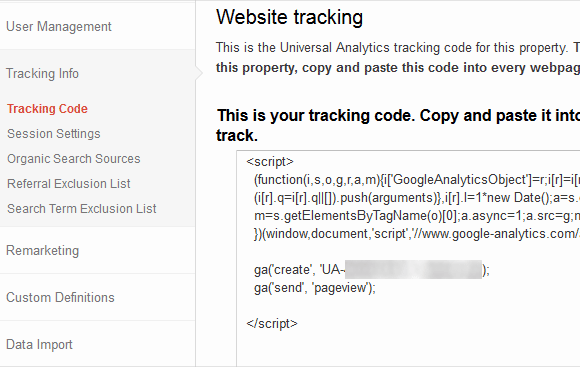
Task: Click the Website tracking heading
Action: (x=290, y=17)
